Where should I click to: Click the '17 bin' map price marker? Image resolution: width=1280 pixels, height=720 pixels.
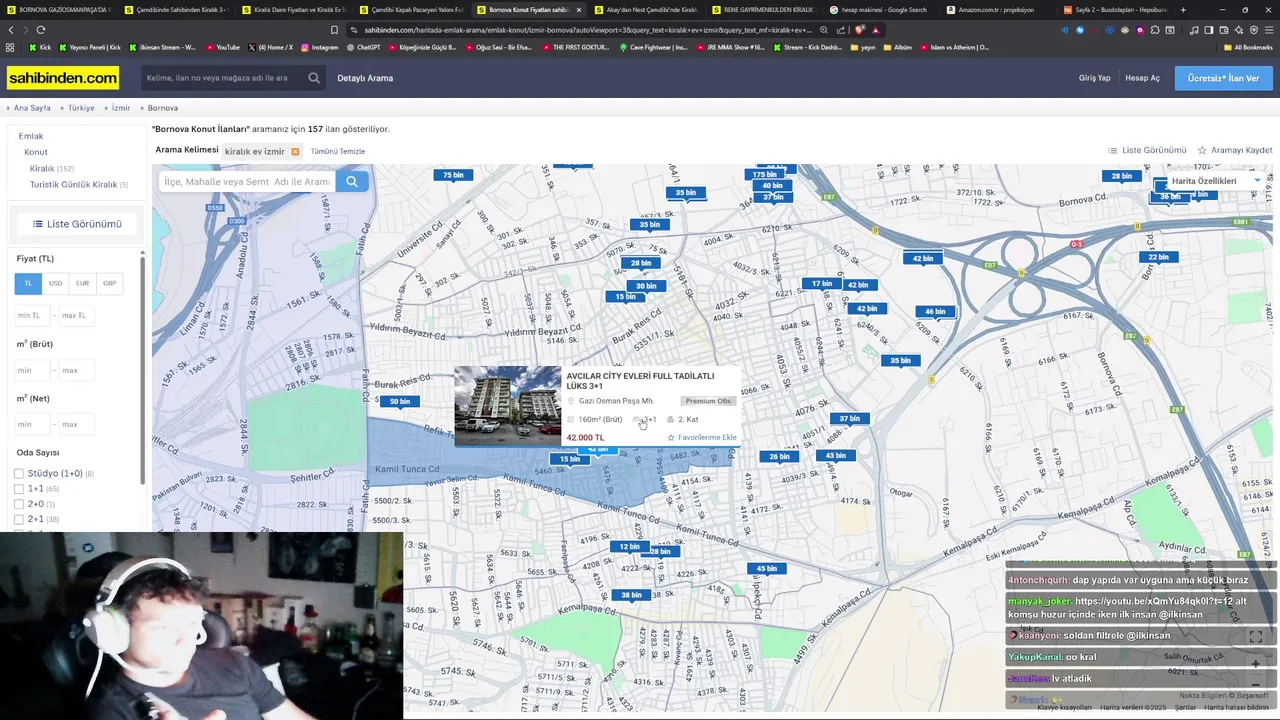pyautogui.click(x=822, y=284)
